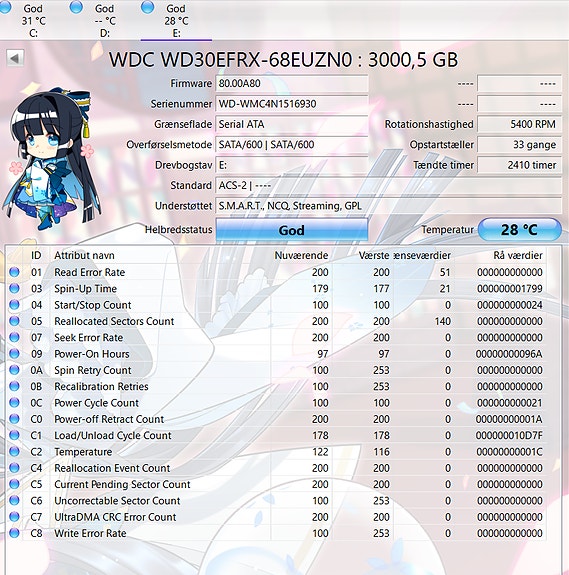
Task: Select the Load/Unload Cycle Count attribute name
Action: (x=113, y=435)
